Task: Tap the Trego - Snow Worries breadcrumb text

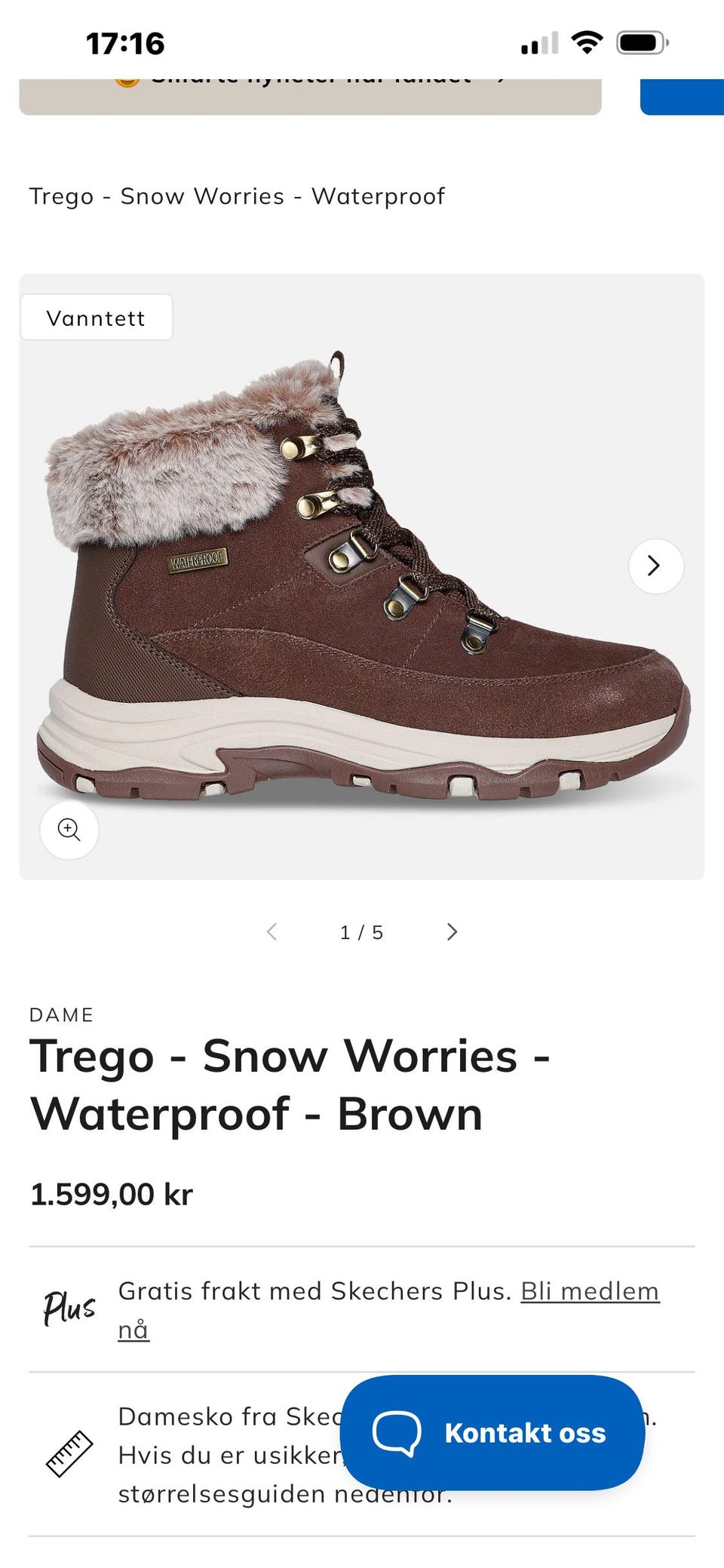Action: pyautogui.click(x=237, y=196)
